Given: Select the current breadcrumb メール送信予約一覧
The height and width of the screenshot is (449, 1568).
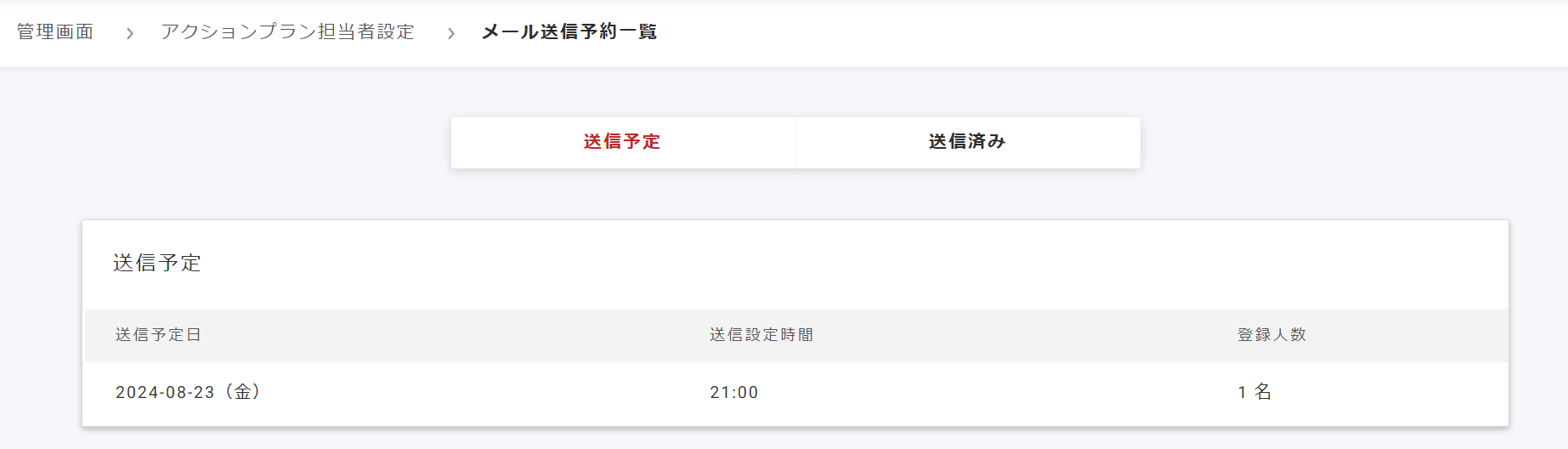Looking at the screenshot, I should click(x=569, y=32).
